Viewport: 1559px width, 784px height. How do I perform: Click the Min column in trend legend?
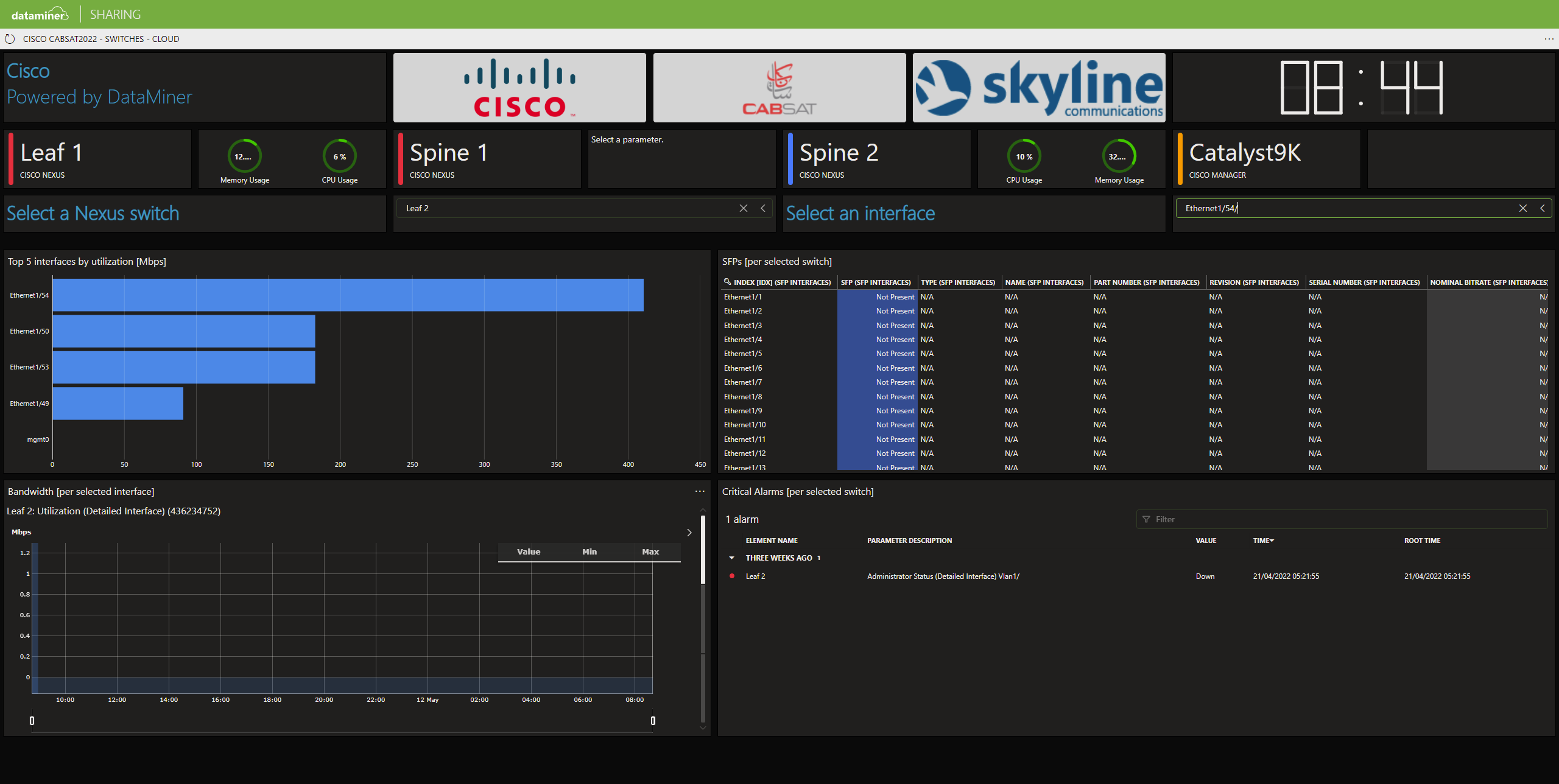[x=589, y=552]
